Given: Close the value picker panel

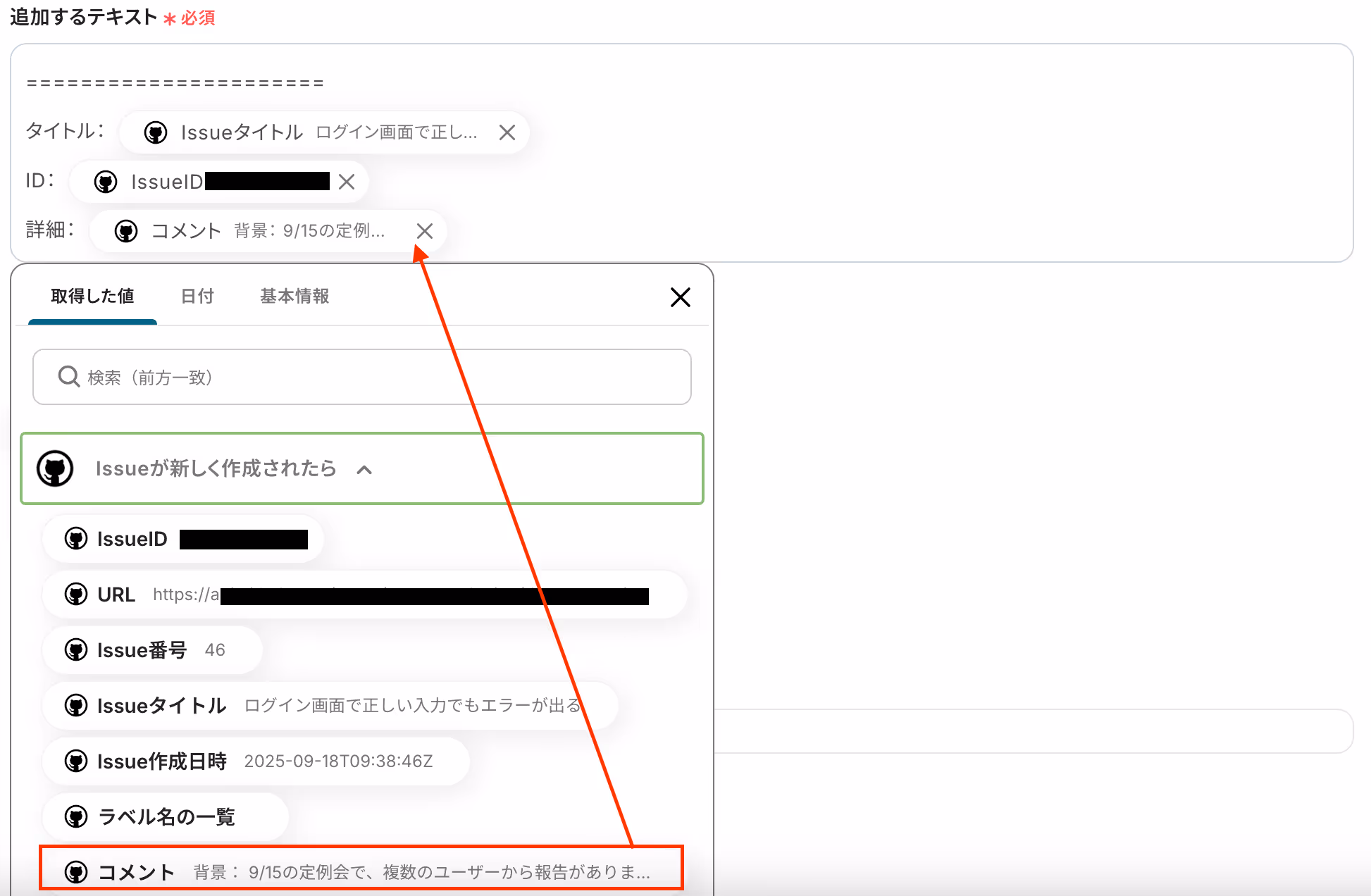Looking at the screenshot, I should [680, 297].
